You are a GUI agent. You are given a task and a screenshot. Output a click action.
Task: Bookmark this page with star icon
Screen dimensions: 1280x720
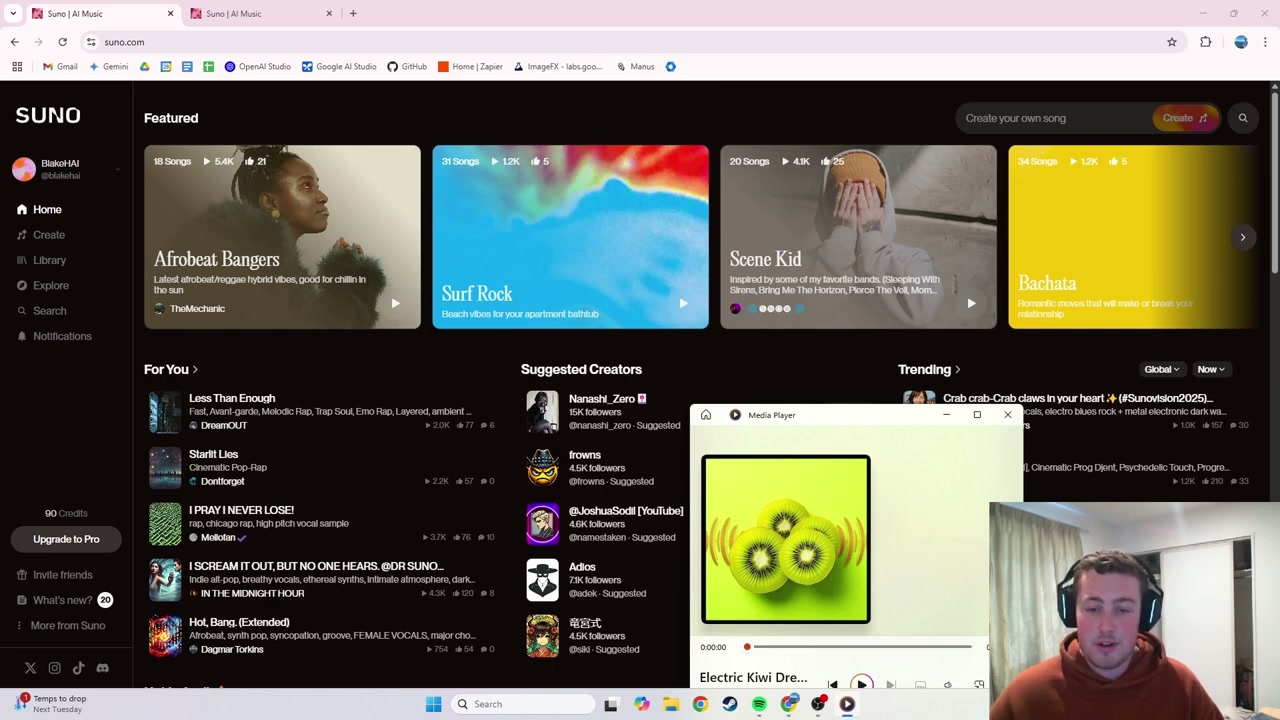[1172, 42]
